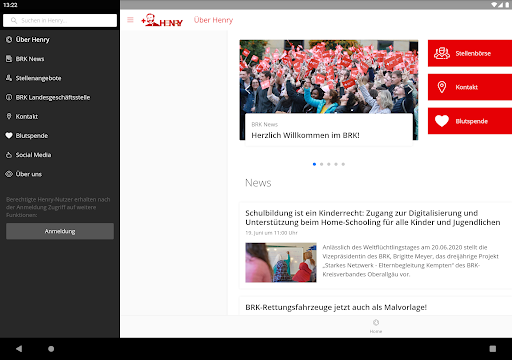Open the Stellenbörse tile
The height and width of the screenshot is (360, 512).
click(x=470, y=53)
